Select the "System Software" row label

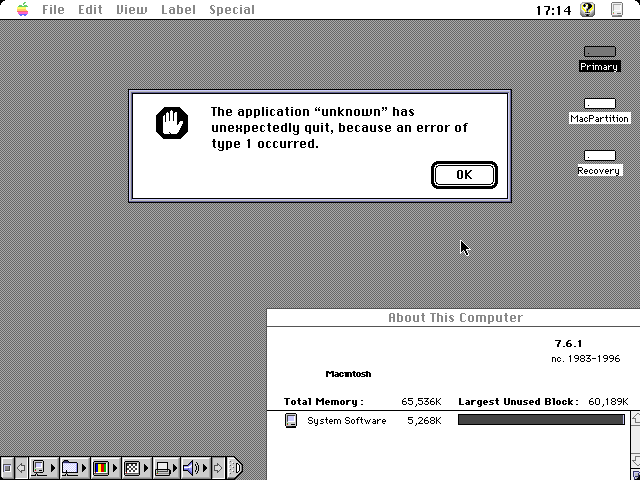coord(347,421)
